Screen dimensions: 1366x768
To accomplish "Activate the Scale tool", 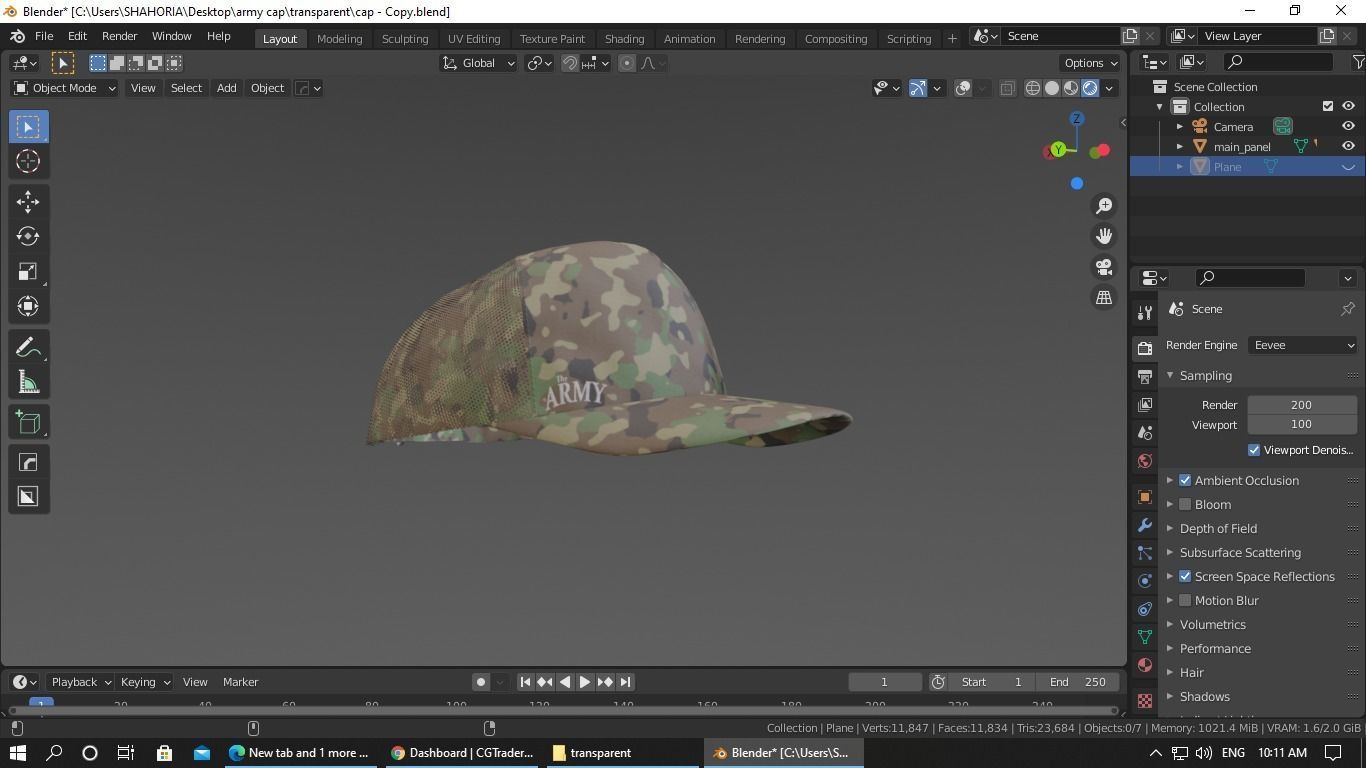I will click(x=28, y=272).
